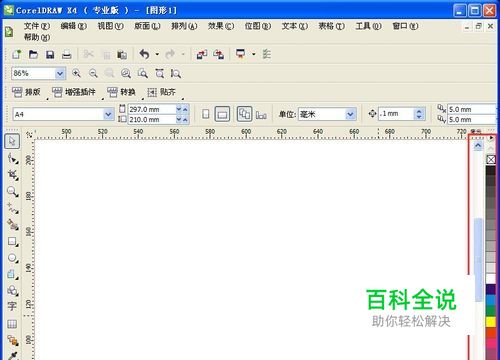
Task: Expand the 贴齐 snap menu
Action: point(162,92)
